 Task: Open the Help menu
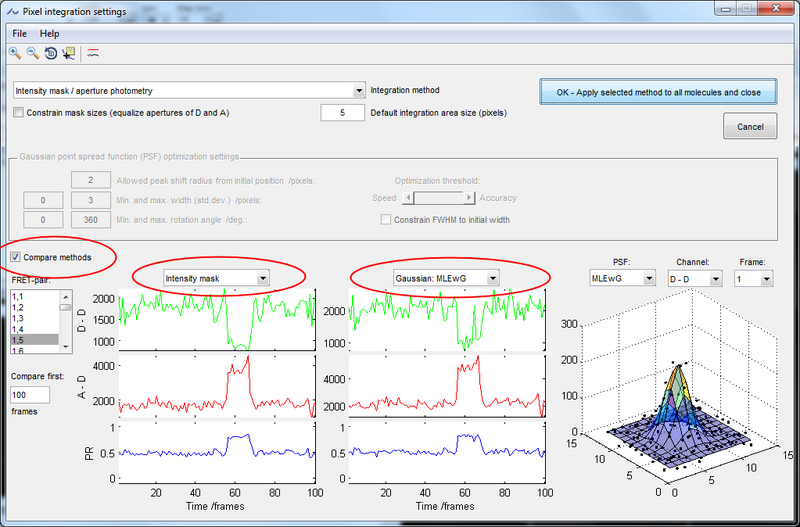point(49,33)
